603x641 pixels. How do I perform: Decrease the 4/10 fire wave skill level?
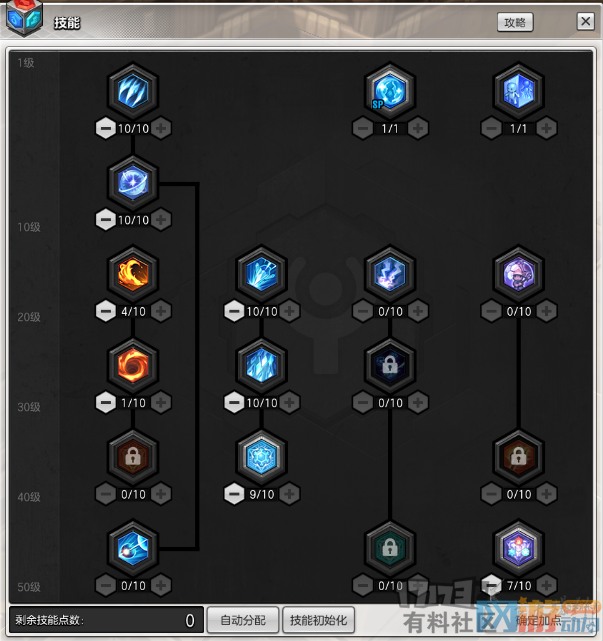[105, 312]
